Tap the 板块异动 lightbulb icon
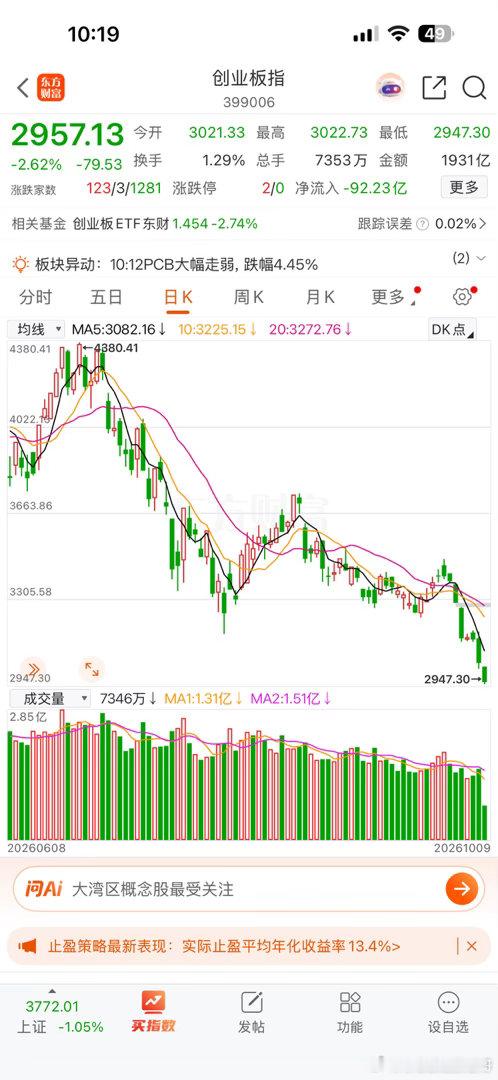The width and height of the screenshot is (498, 1080). click(x=21, y=264)
